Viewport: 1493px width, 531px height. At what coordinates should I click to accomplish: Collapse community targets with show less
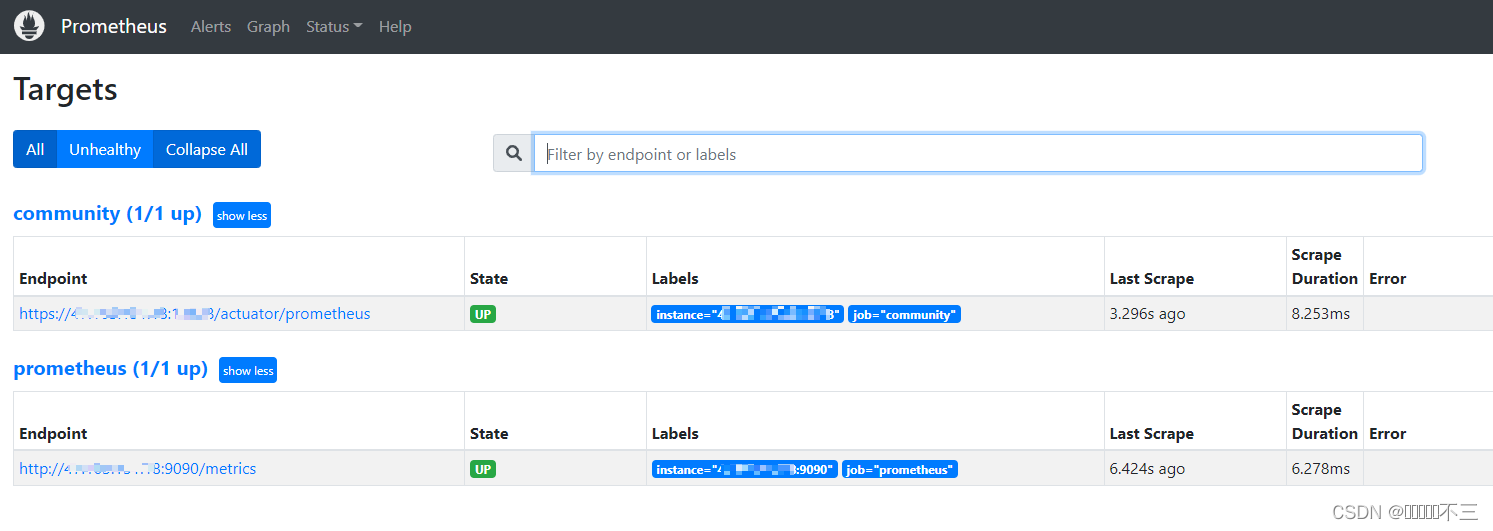click(242, 215)
